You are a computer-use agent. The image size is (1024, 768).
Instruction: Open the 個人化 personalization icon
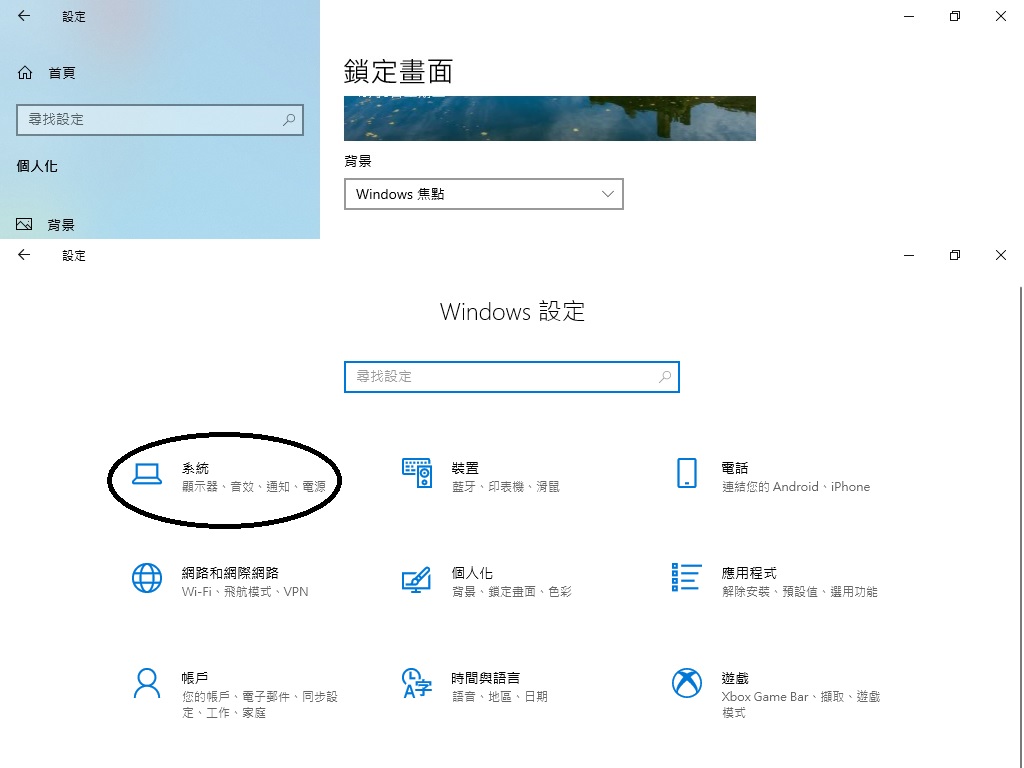coord(417,579)
